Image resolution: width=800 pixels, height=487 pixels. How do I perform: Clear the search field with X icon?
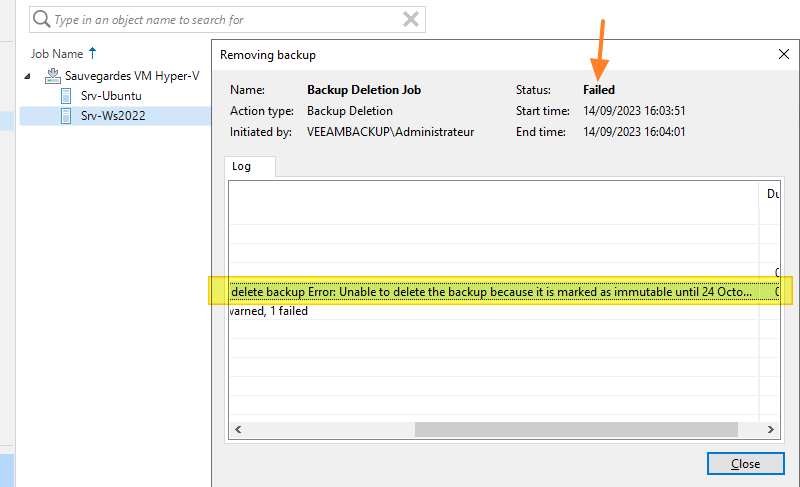coord(411,19)
